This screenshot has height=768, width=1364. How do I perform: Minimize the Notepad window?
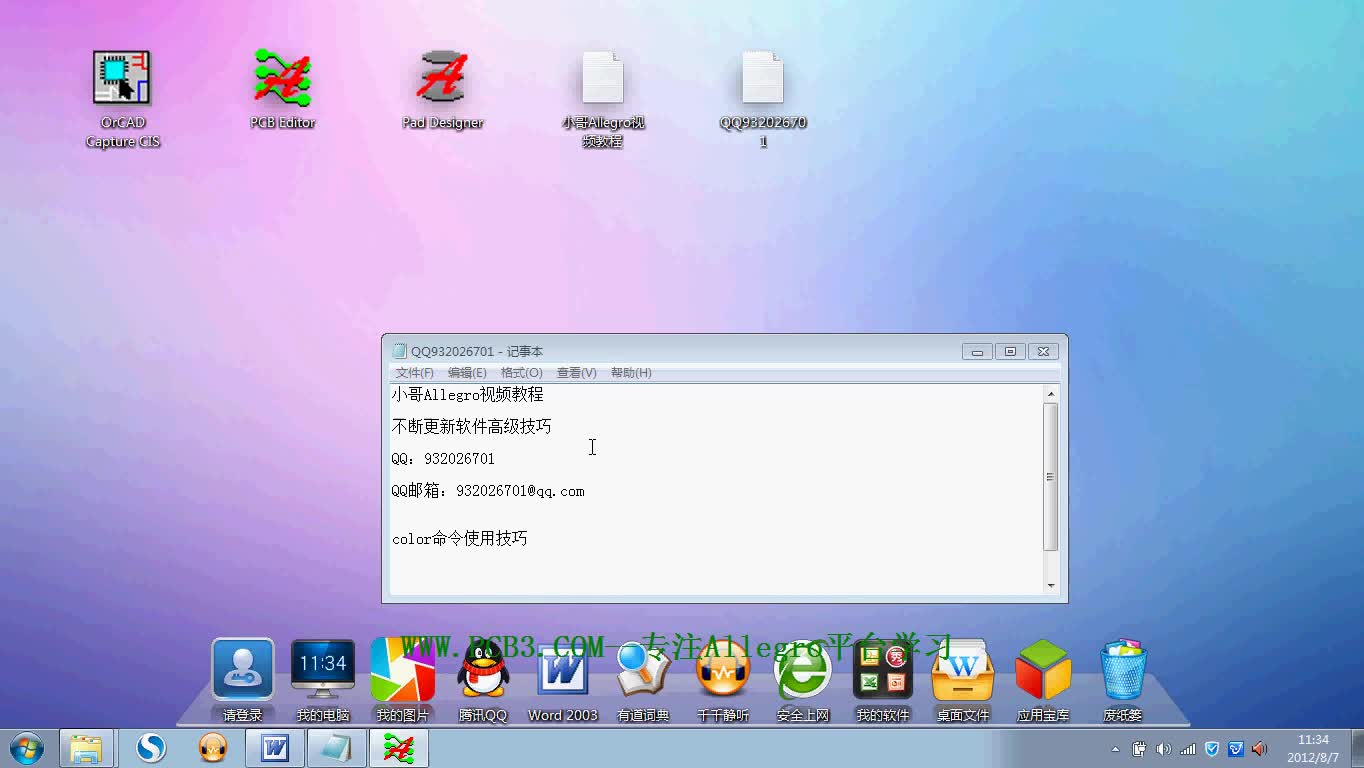pos(977,351)
